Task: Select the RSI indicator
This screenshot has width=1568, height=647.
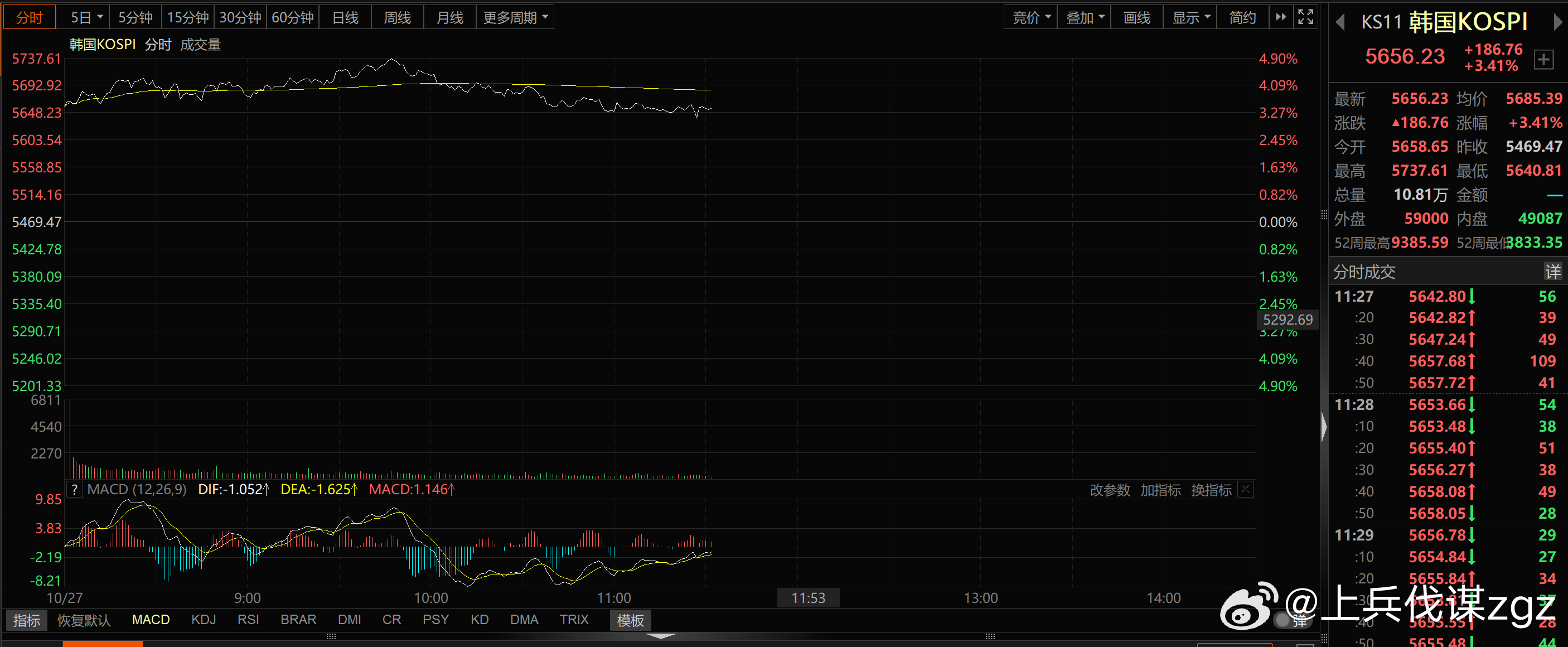Action: 248,620
